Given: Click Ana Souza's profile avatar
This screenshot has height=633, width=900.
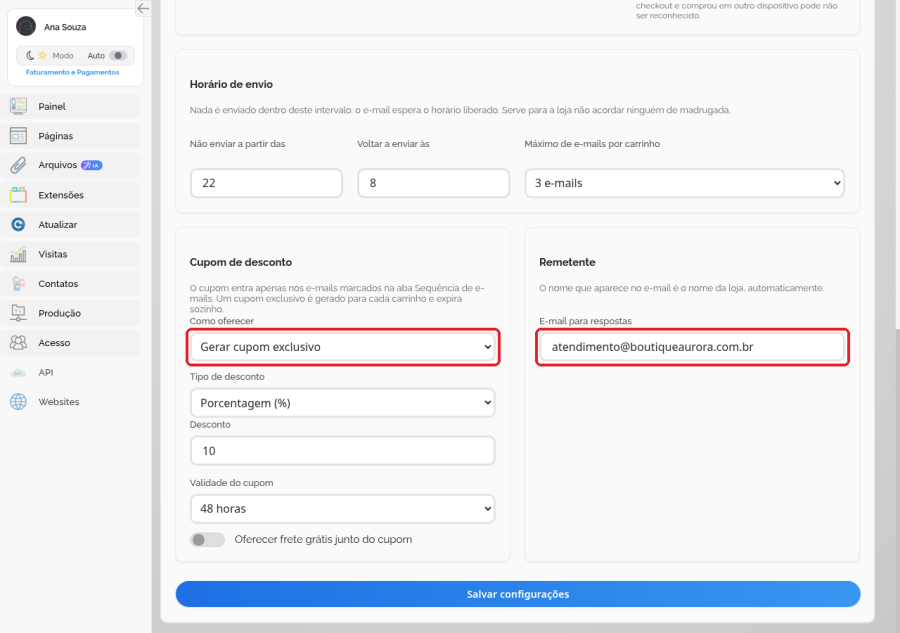Looking at the screenshot, I should (26, 26).
